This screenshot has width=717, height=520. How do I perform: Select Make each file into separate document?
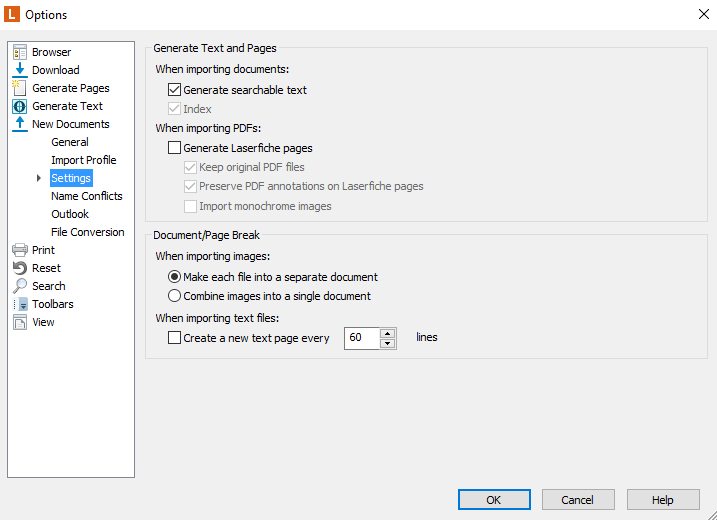click(174, 277)
